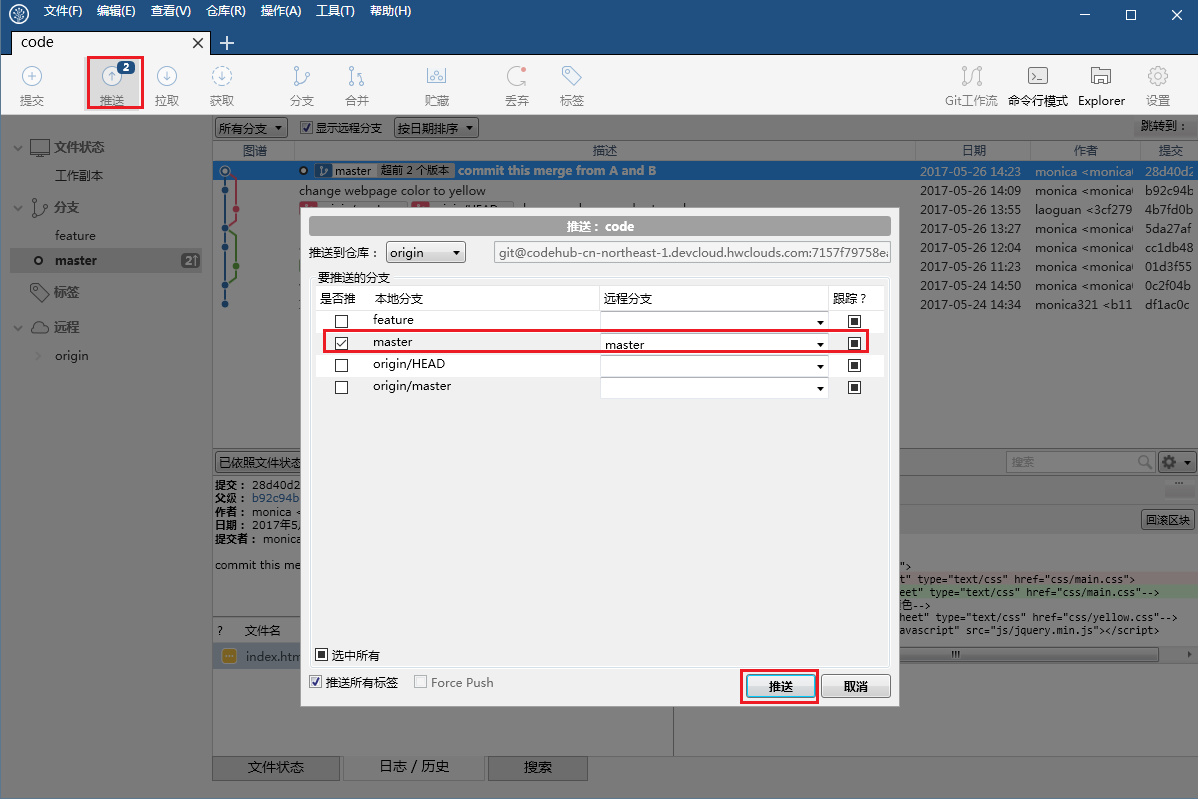Switch to File Status (文件状态) bottom tab
This screenshot has width=1198, height=799.
click(x=276, y=768)
